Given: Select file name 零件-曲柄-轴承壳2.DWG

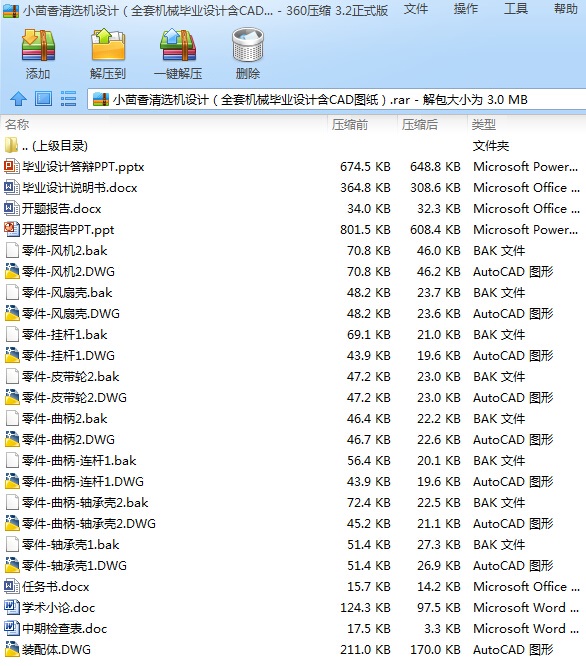Looking at the screenshot, I should (89, 524).
